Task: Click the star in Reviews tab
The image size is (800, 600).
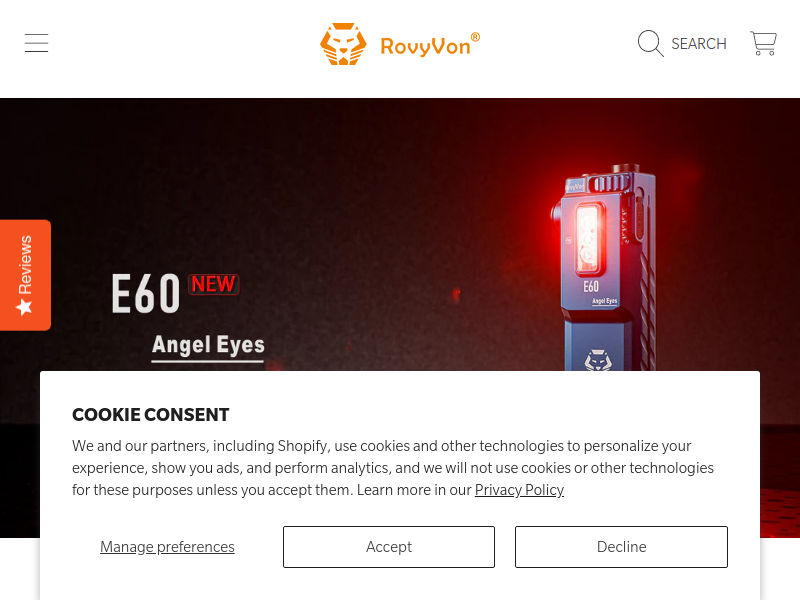Action: [x=24, y=307]
